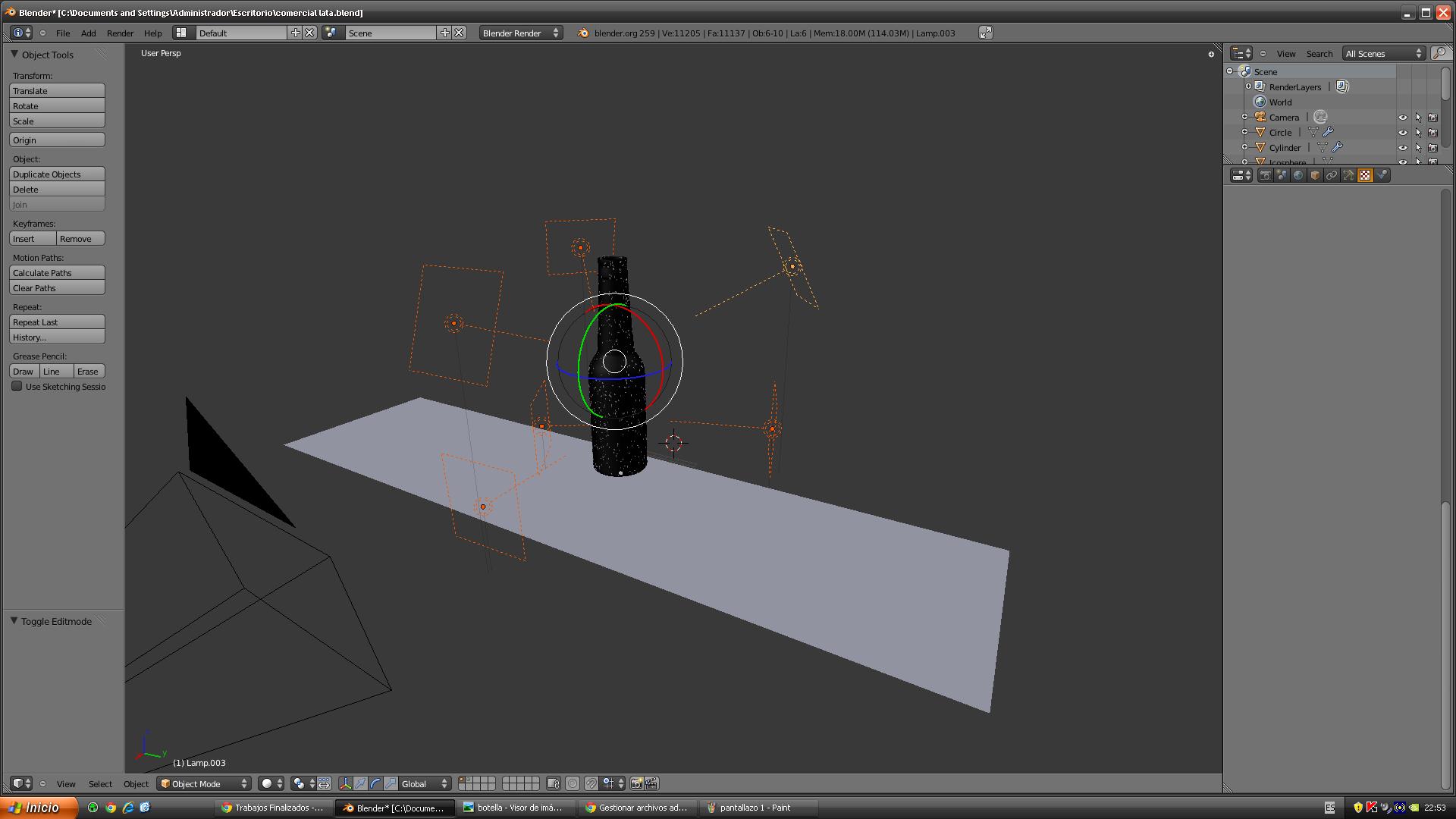Enable the rotate manipulator arc icon
Viewport: 1456px width, 819px height.
(375, 783)
